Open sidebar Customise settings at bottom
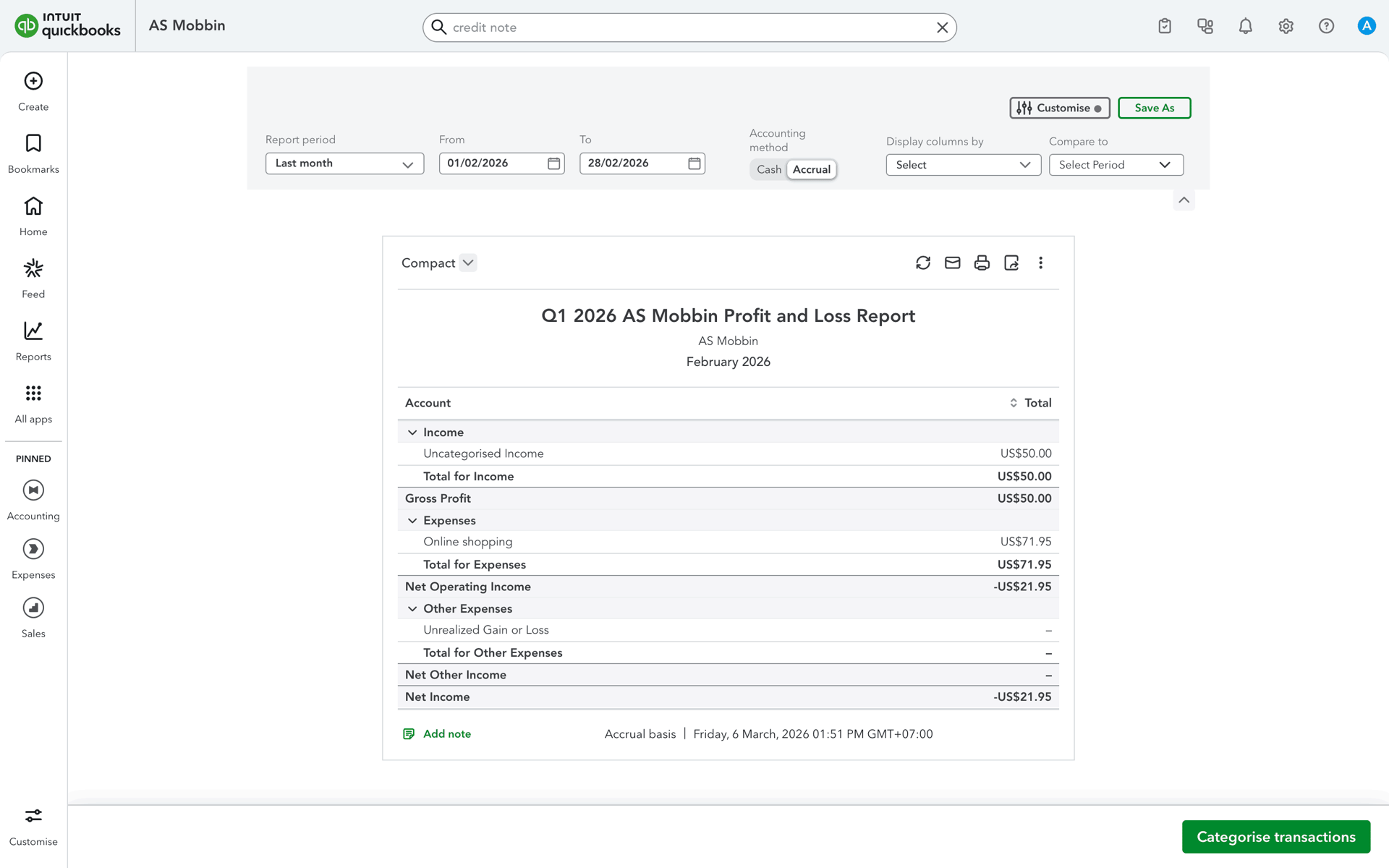This screenshot has width=1389, height=868. pyautogui.click(x=33, y=827)
